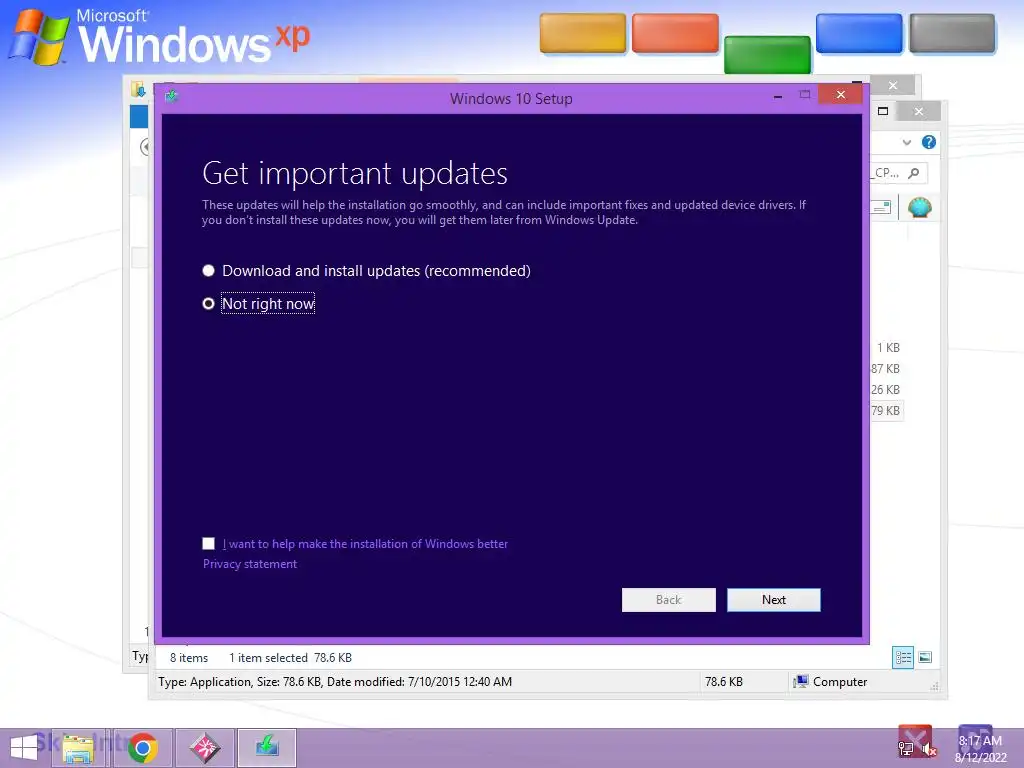This screenshot has height=768, width=1024.
Task: Click the Windows 10 Setup title bar icon
Action: coord(172,97)
